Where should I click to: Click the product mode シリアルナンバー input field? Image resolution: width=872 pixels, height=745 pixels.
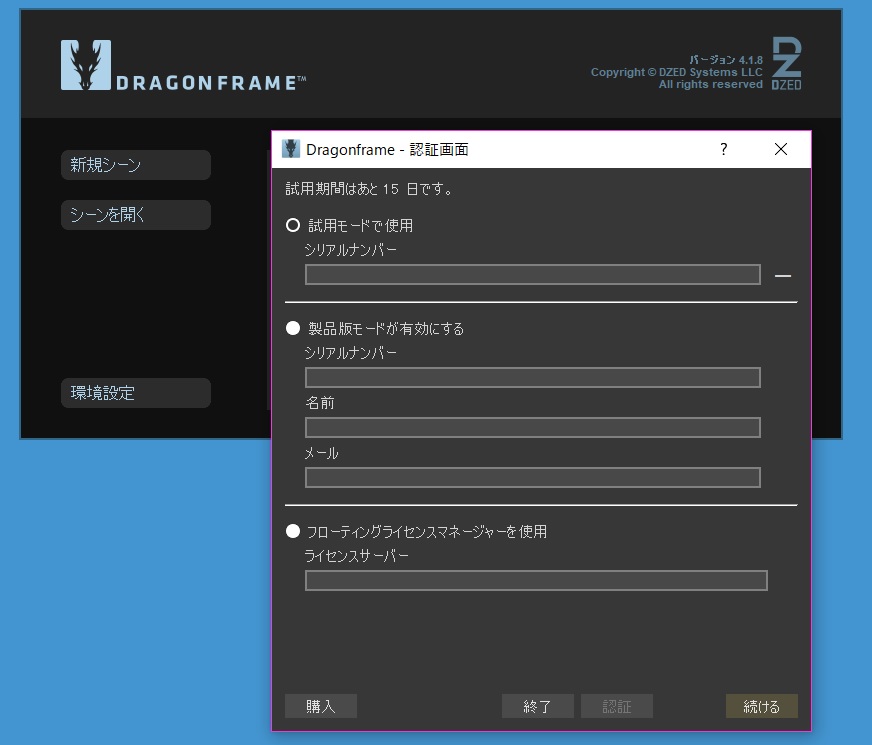click(x=533, y=378)
